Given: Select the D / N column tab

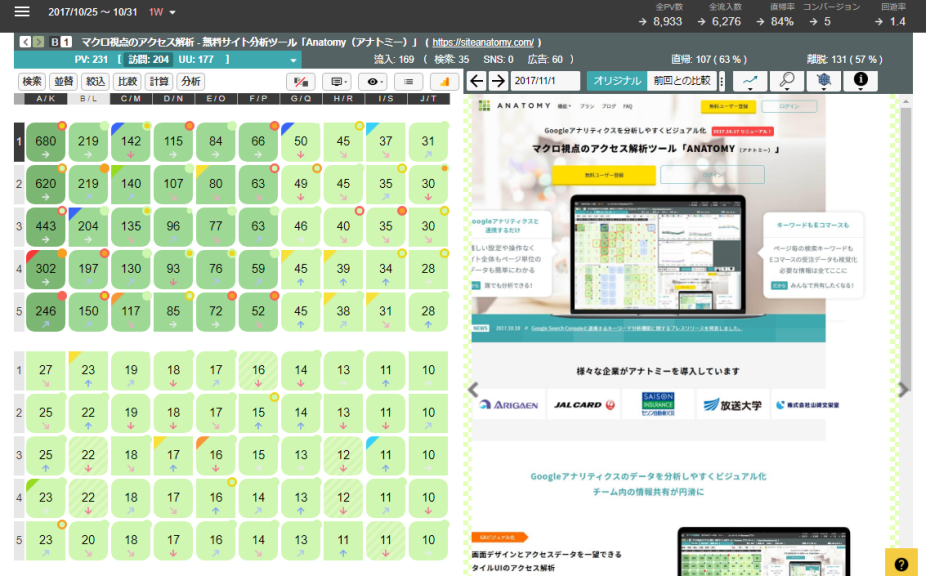Looking at the screenshot, I should (174, 99).
